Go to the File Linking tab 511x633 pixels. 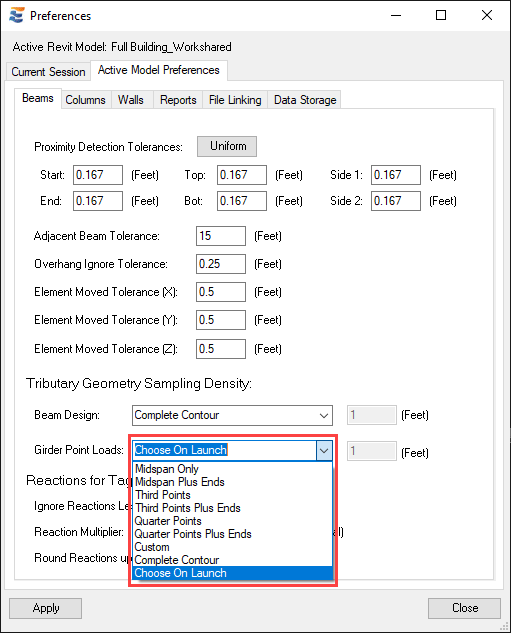235,100
